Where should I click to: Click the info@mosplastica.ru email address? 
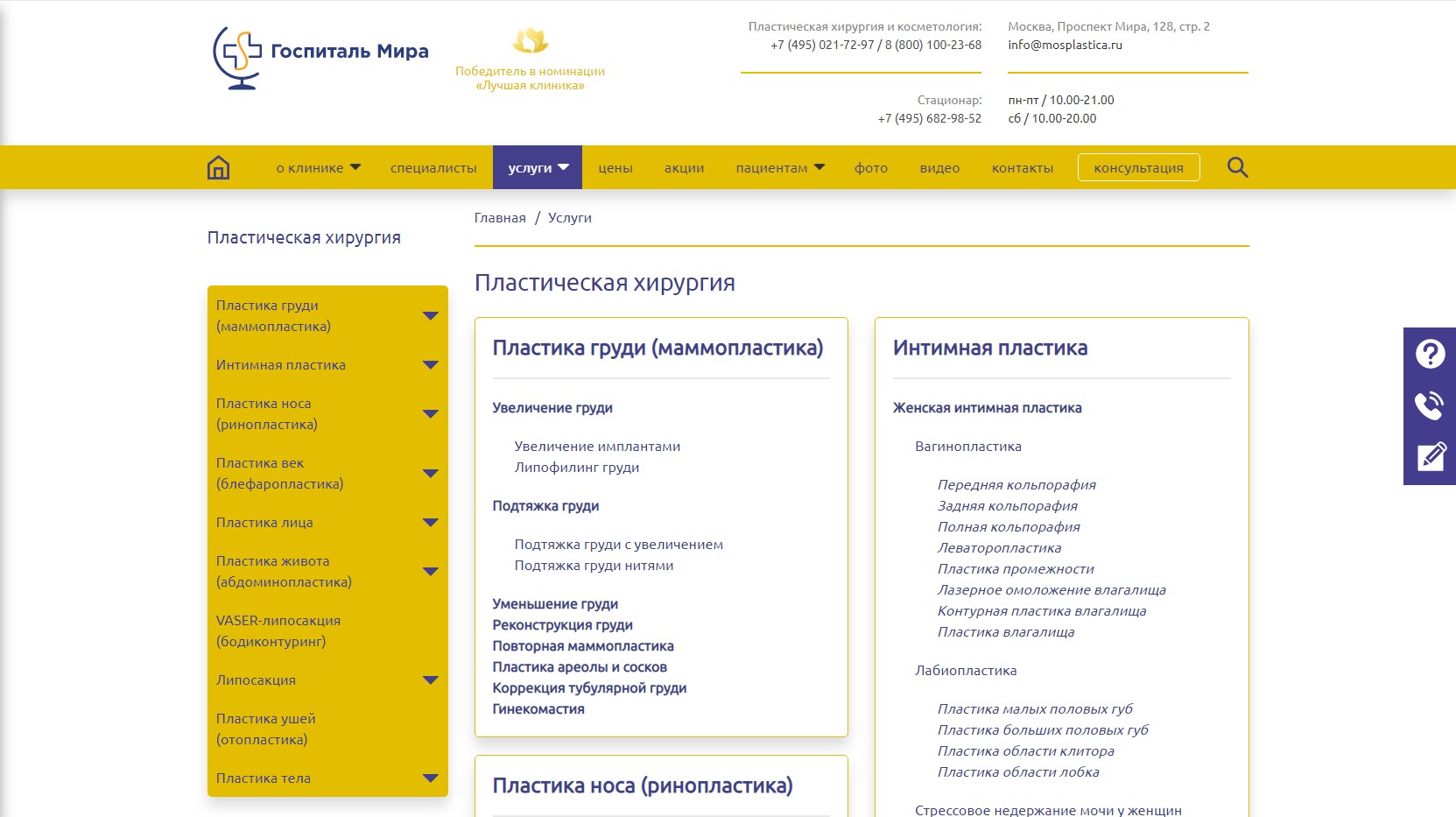coord(1065,45)
